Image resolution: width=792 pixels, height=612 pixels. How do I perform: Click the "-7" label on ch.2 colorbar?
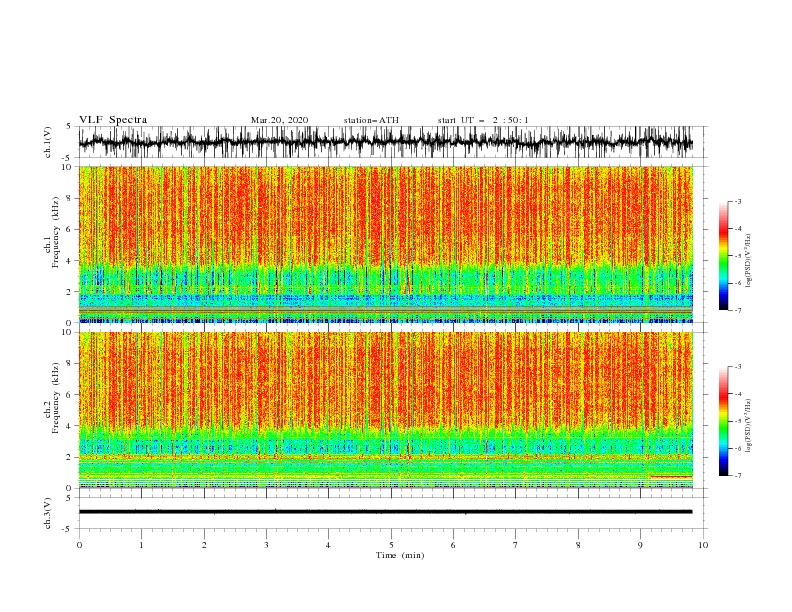pos(738,475)
